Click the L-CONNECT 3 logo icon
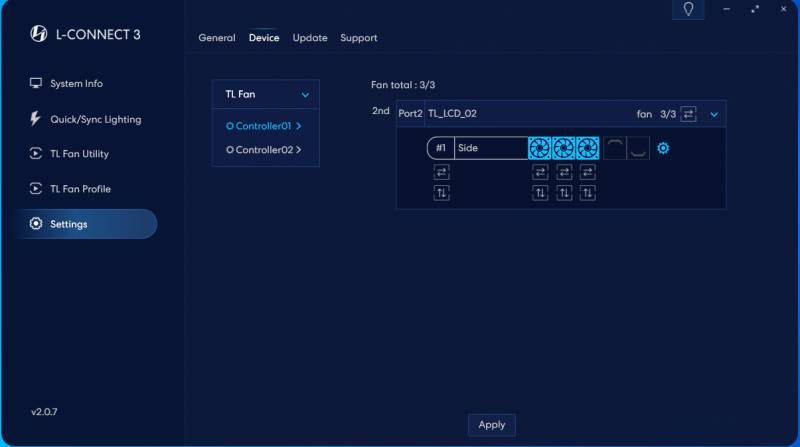This screenshot has height=447, width=800. point(38,34)
